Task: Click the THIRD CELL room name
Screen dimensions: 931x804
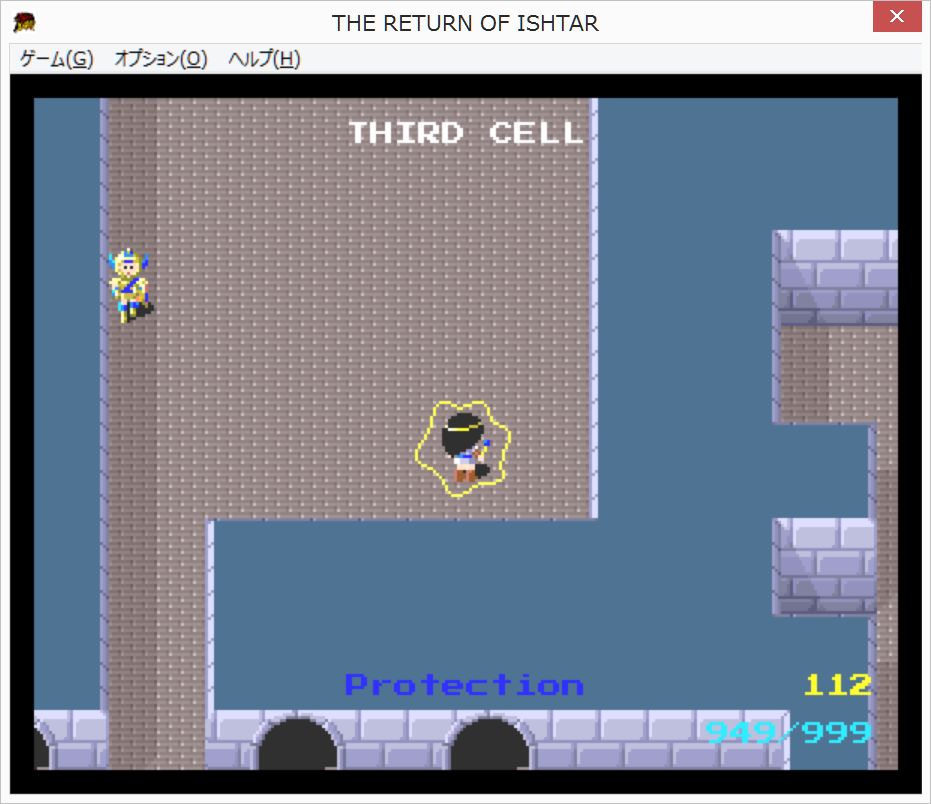Action: [465, 133]
